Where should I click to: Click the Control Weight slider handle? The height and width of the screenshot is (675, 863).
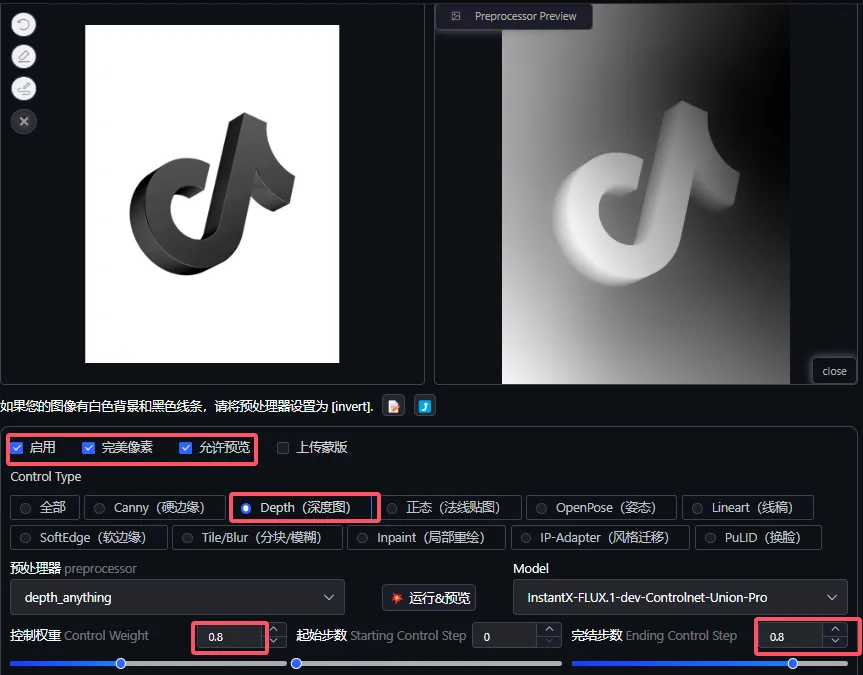tap(121, 663)
